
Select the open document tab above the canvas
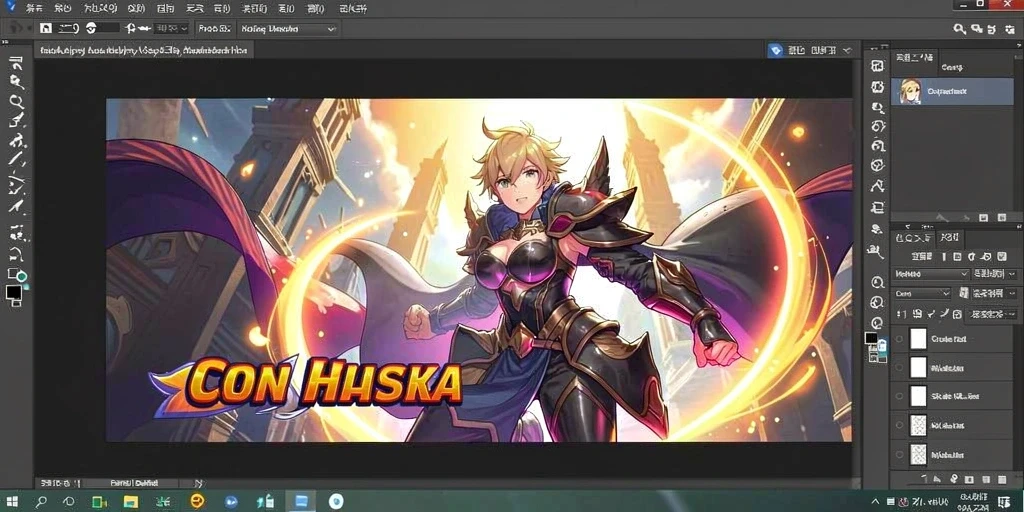[x=144, y=50]
